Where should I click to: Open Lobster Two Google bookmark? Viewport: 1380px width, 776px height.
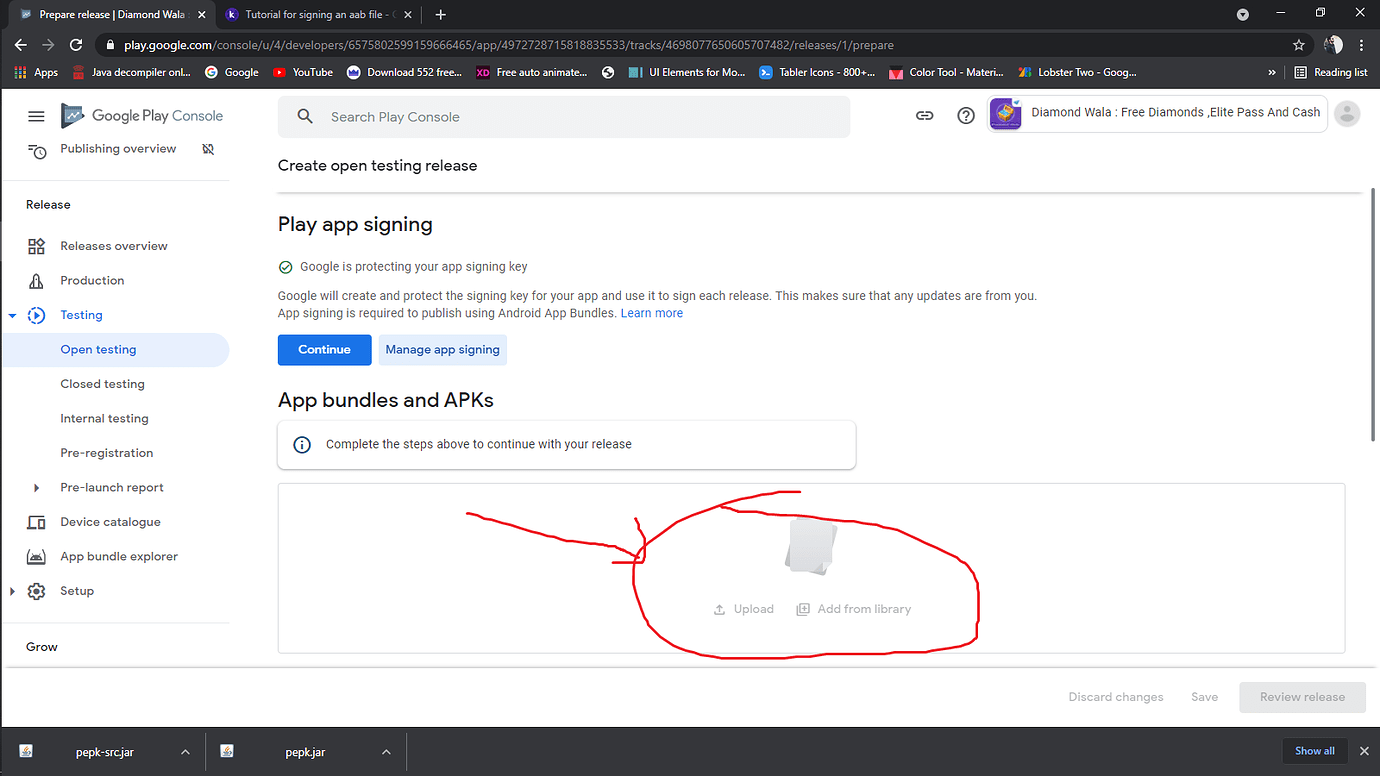click(x=1077, y=72)
